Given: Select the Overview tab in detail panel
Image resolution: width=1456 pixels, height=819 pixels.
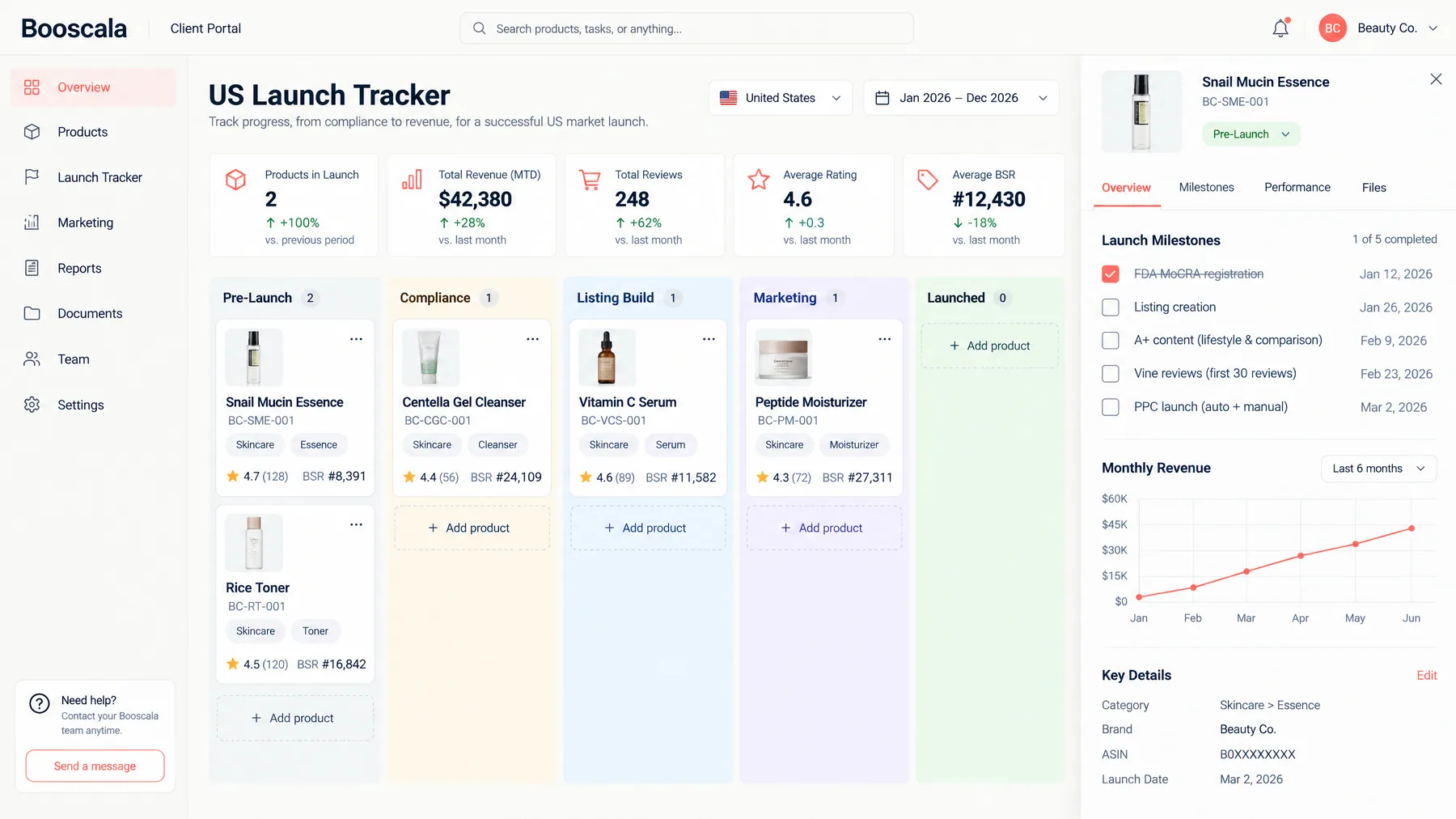Looking at the screenshot, I should [x=1126, y=188].
